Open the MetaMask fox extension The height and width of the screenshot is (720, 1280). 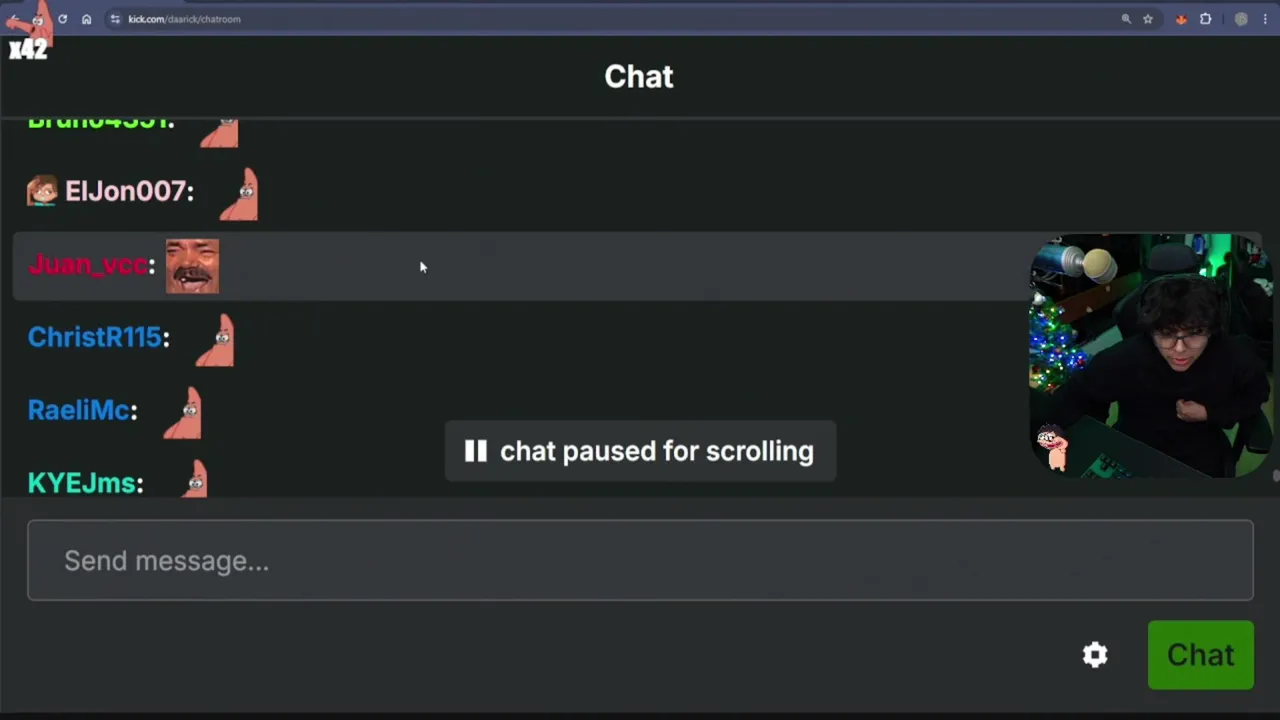pyautogui.click(x=1181, y=19)
